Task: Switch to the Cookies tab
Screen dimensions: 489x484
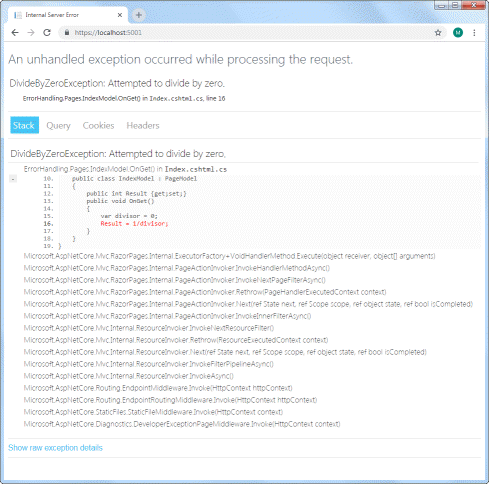Action: (98, 126)
